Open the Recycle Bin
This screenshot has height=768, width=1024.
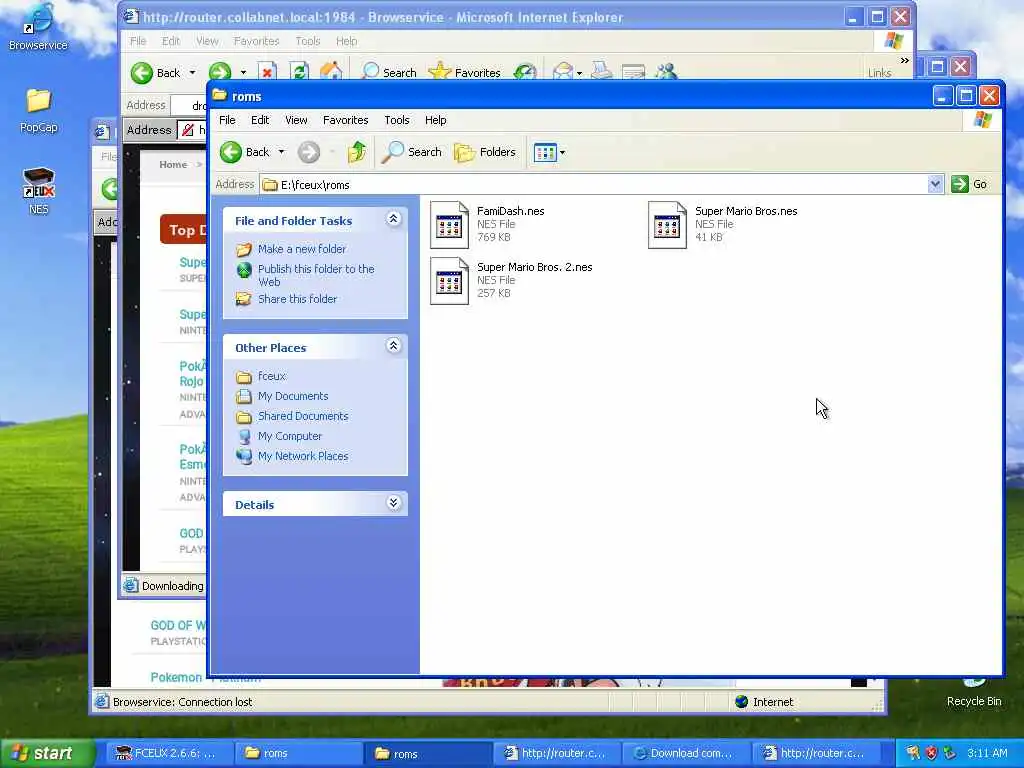pos(974,692)
